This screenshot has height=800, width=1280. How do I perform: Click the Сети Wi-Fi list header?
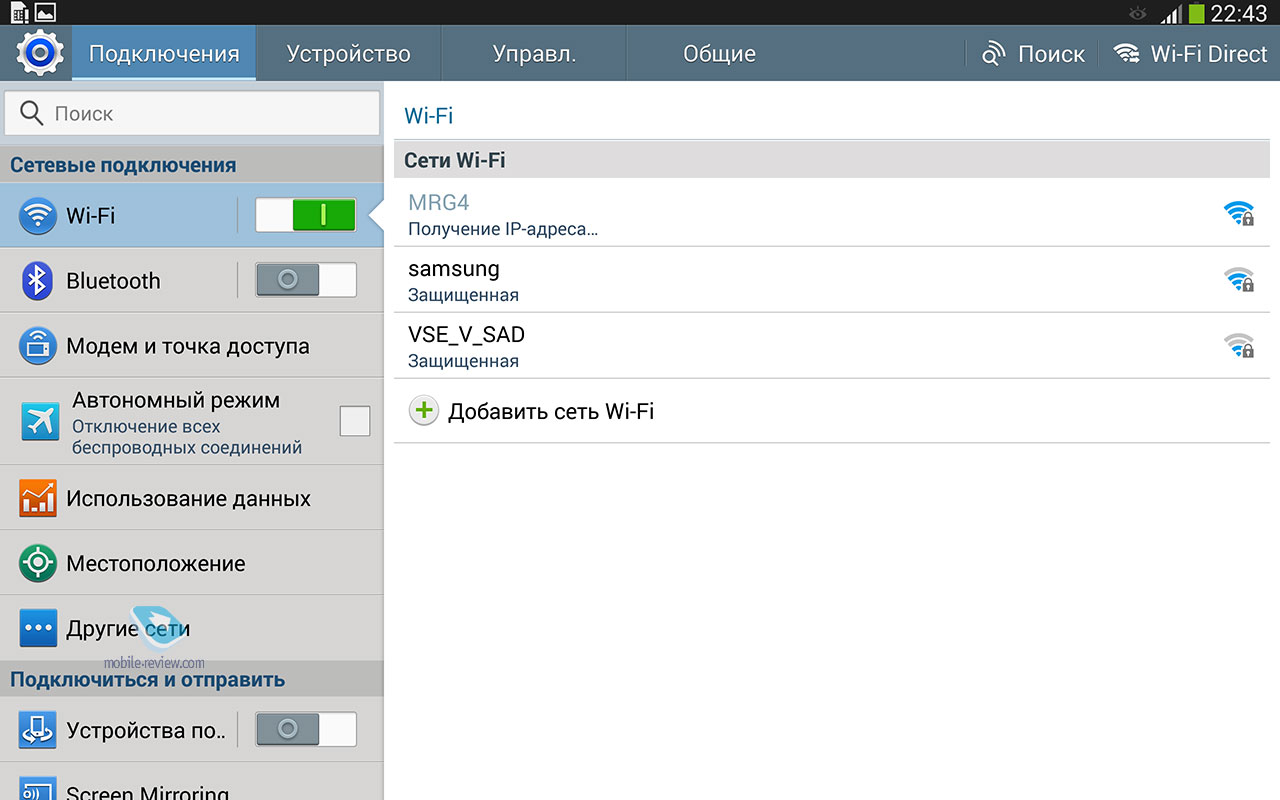pyautogui.click(x=832, y=160)
